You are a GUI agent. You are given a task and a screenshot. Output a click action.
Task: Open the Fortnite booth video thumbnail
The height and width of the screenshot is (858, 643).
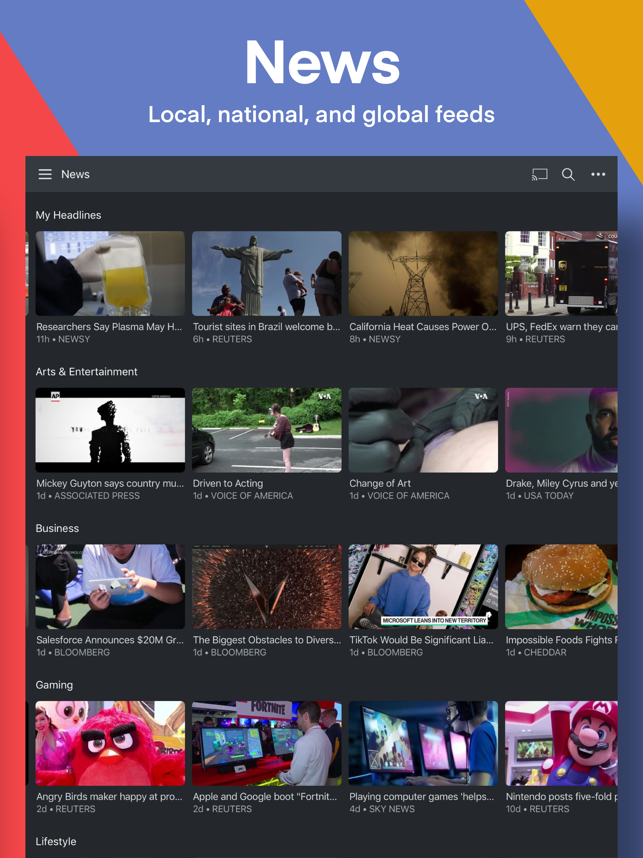point(267,743)
